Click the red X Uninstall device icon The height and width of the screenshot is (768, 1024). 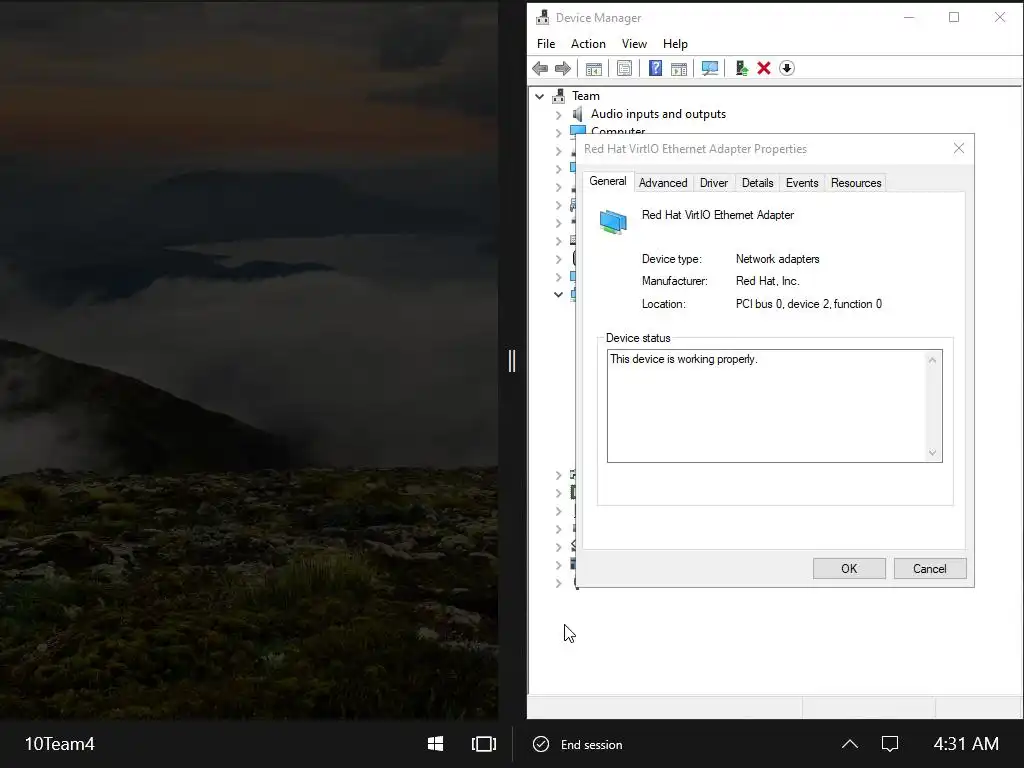[x=763, y=68]
